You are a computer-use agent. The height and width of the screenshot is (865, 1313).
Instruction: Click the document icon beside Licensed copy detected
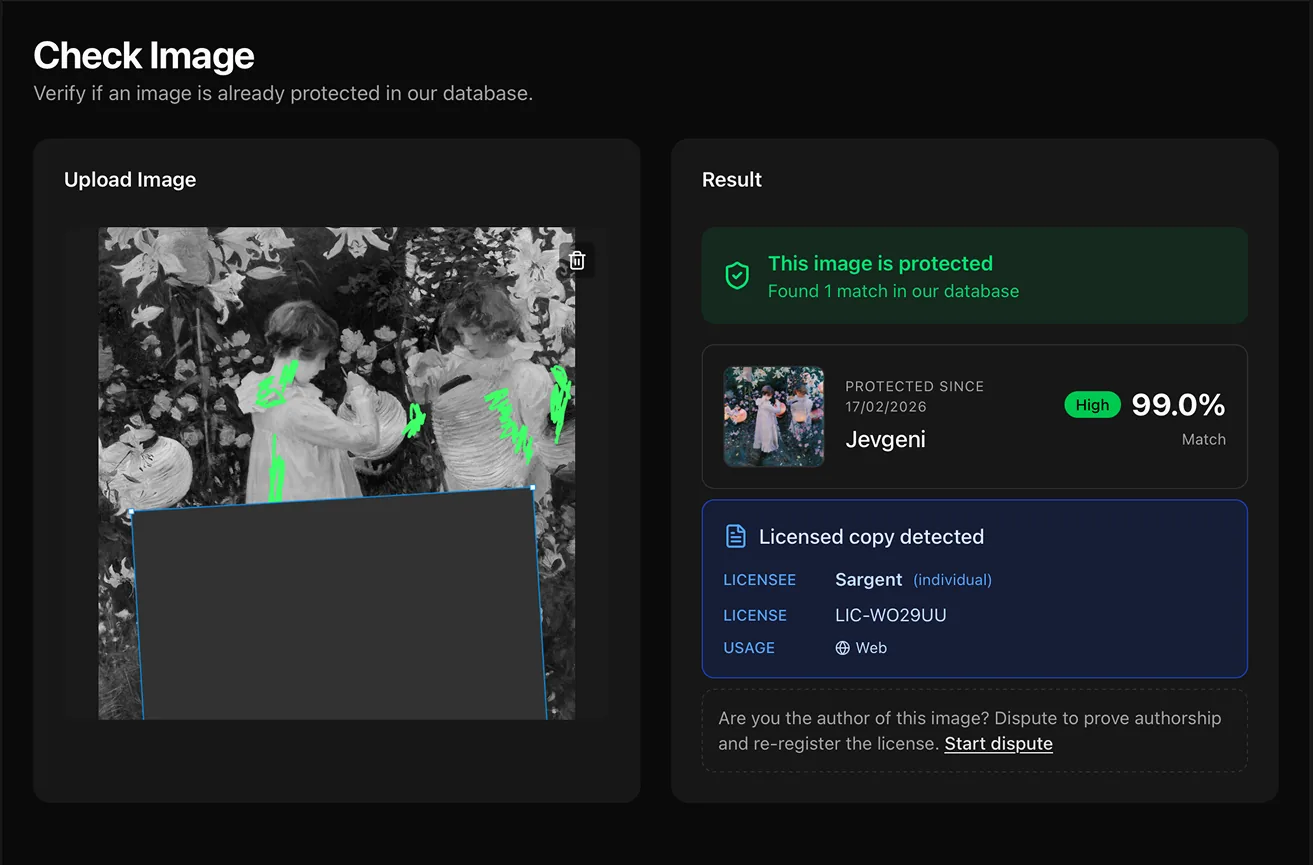coord(736,536)
